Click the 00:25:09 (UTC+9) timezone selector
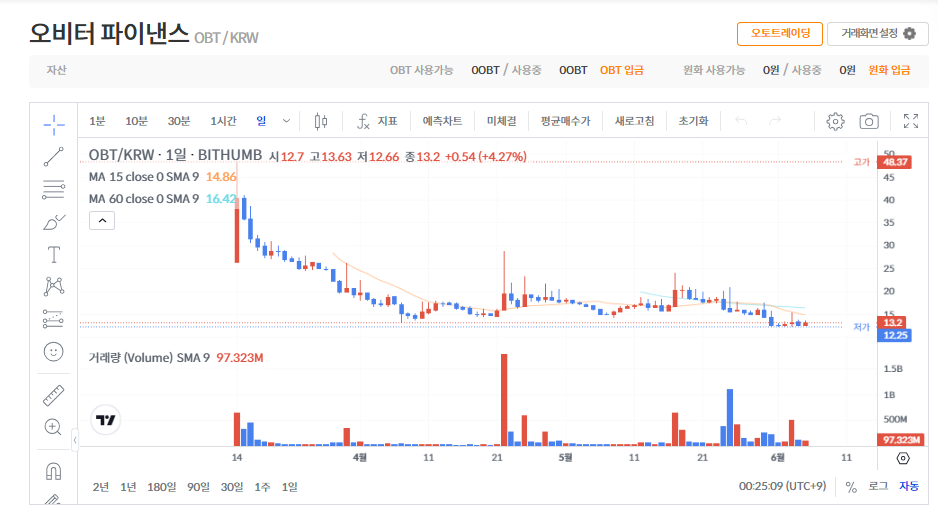 point(782,486)
